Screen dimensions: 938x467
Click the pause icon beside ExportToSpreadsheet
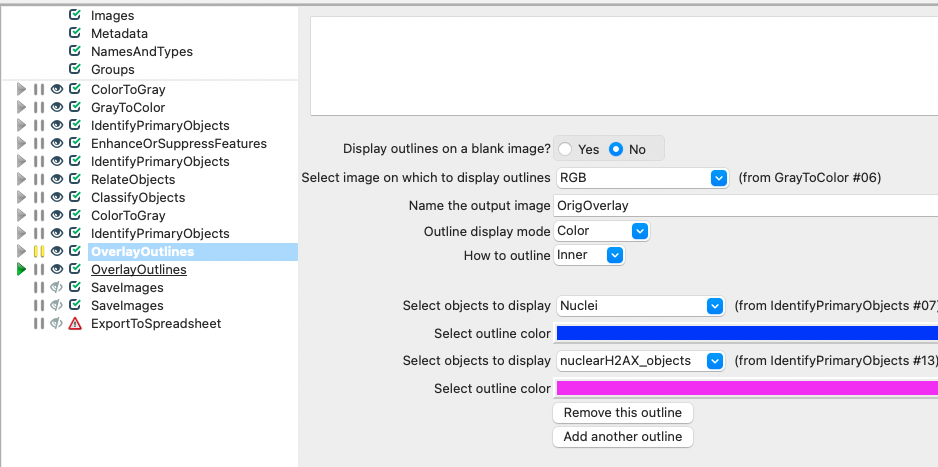tap(39, 324)
